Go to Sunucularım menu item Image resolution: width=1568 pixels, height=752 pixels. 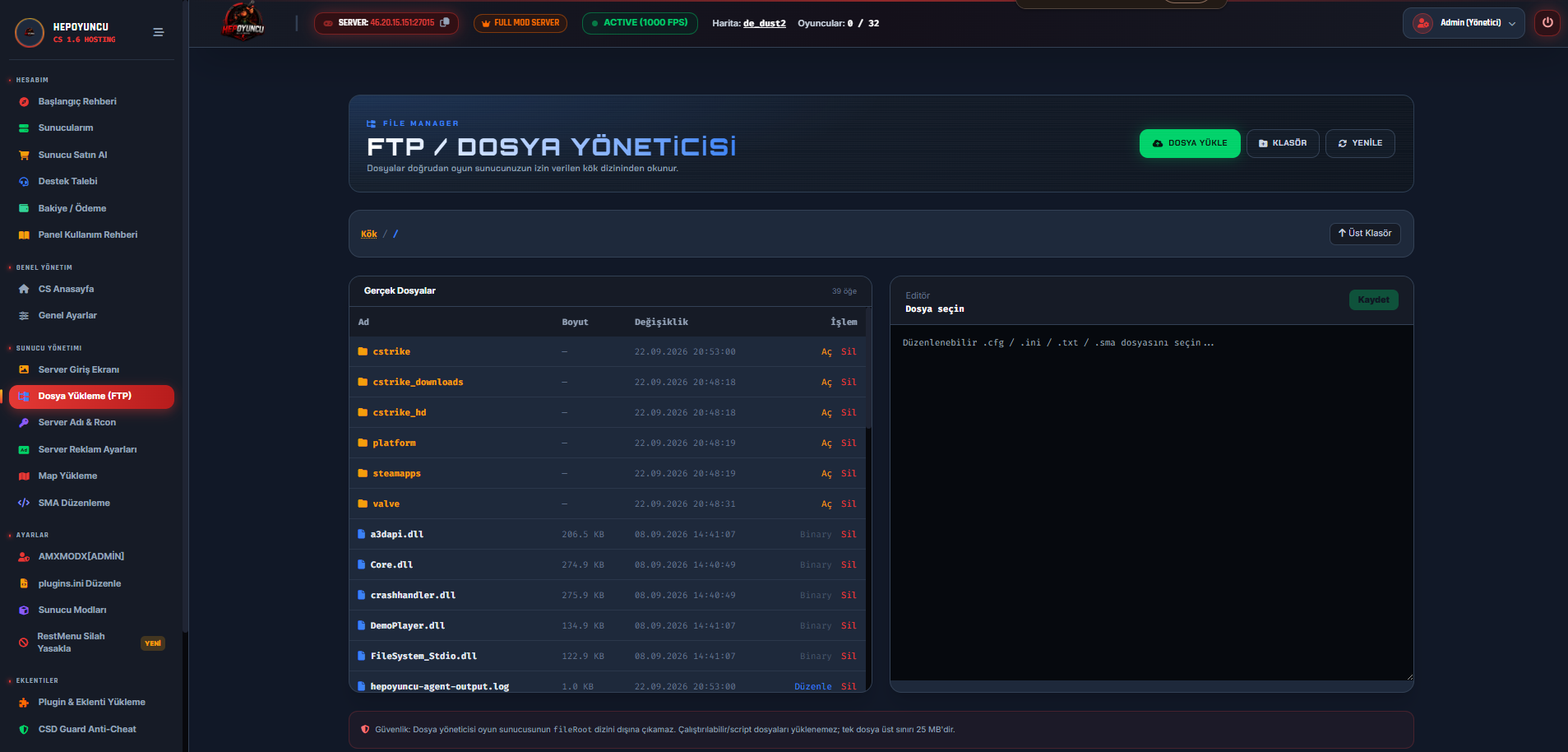point(66,128)
